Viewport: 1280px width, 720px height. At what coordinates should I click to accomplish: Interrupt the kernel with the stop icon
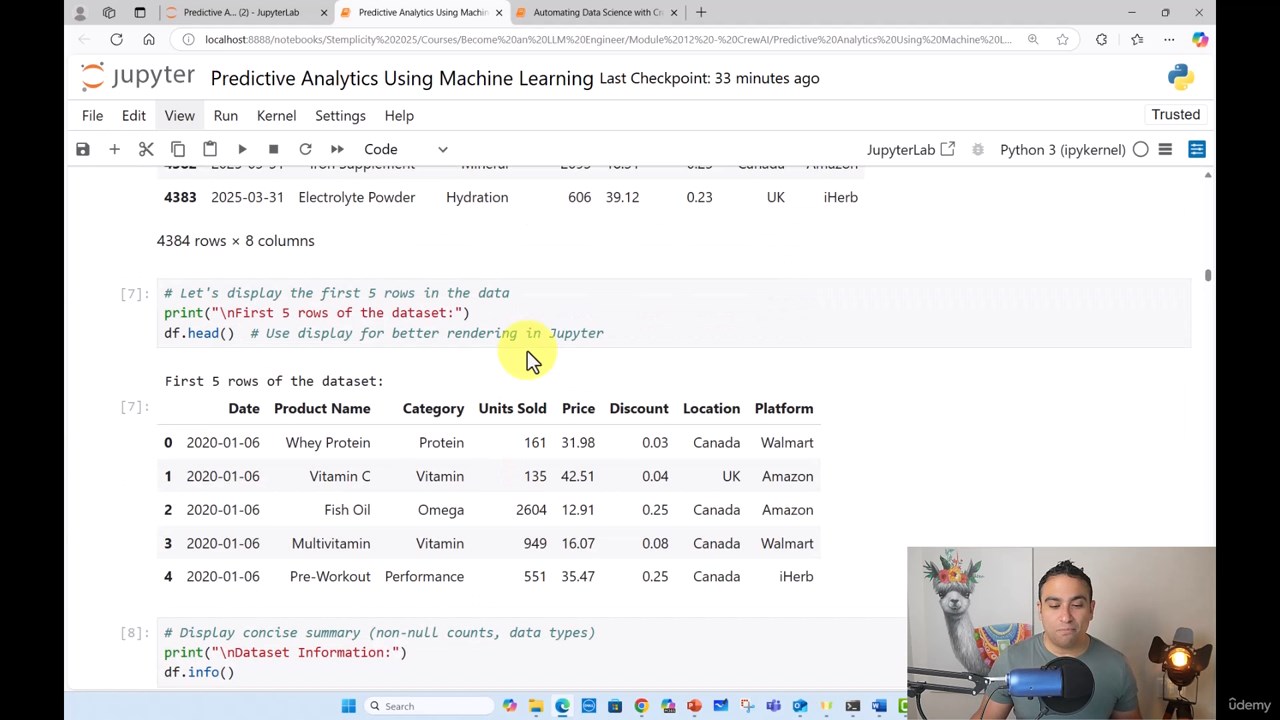273,149
